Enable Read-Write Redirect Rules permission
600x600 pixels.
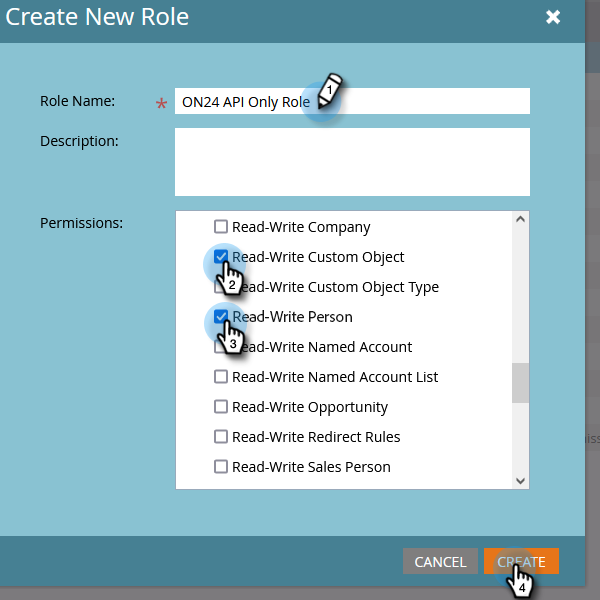(221, 437)
